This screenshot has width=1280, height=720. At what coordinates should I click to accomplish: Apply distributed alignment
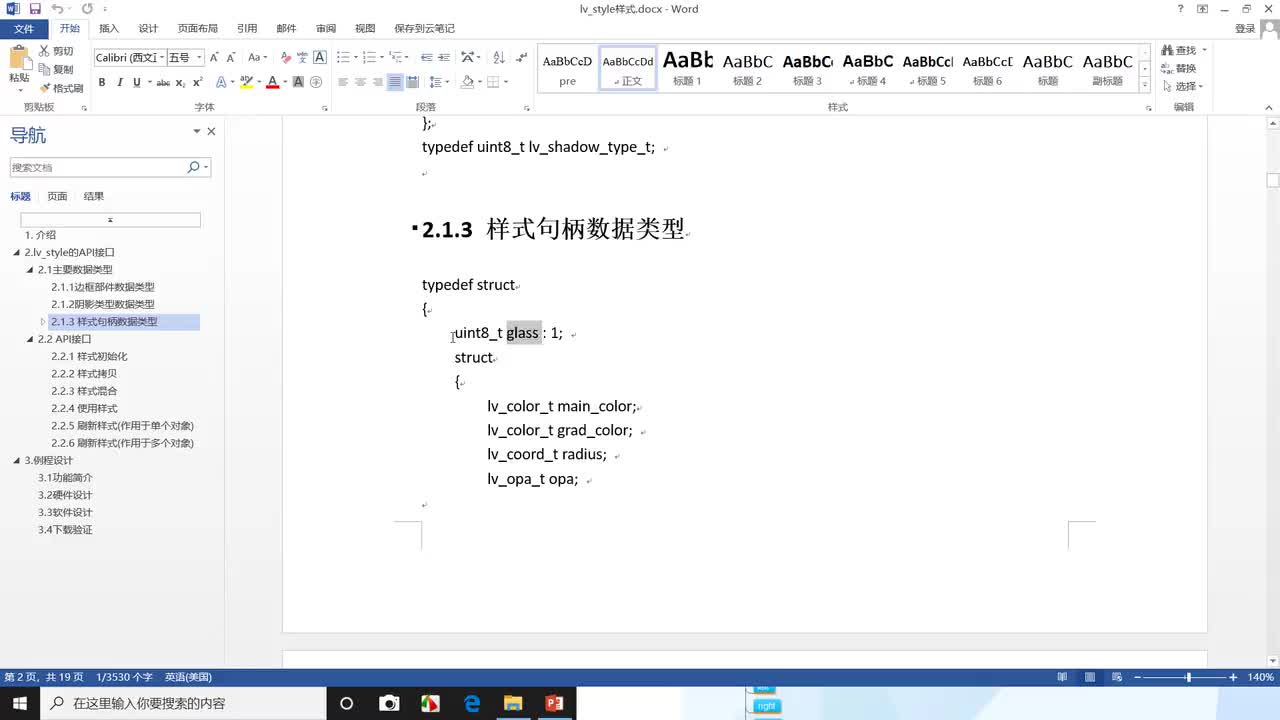pyautogui.click(x=411, y=82)
